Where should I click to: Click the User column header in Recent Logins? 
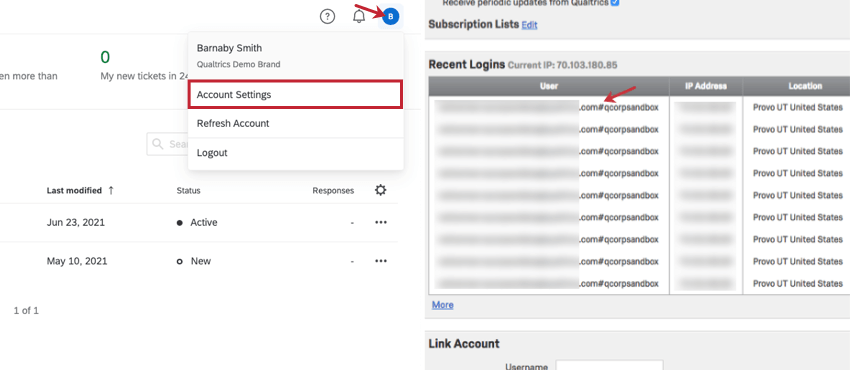coord(549,86)
